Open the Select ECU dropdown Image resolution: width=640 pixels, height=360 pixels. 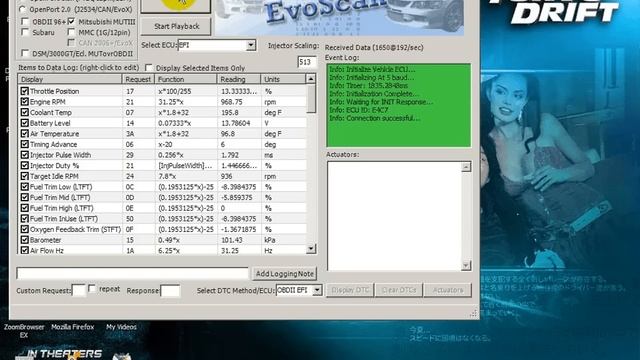[251, 45]
